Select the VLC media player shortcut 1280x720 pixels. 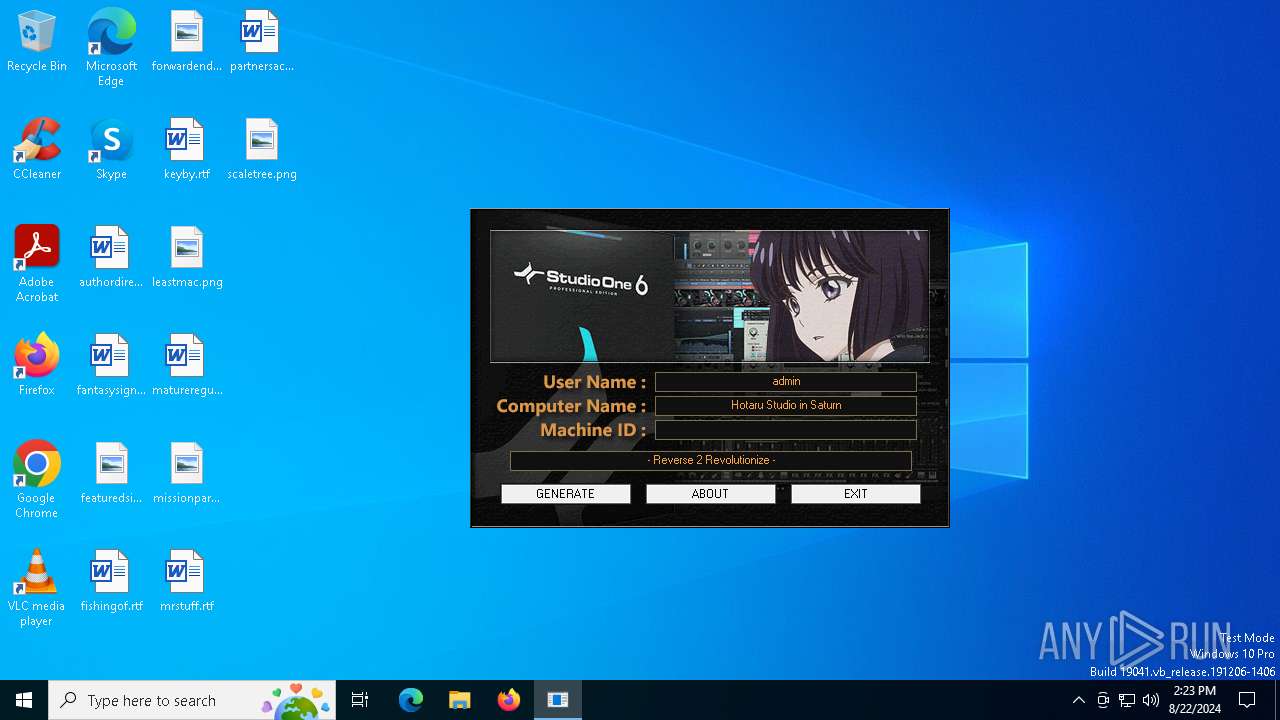coord(37,588)
